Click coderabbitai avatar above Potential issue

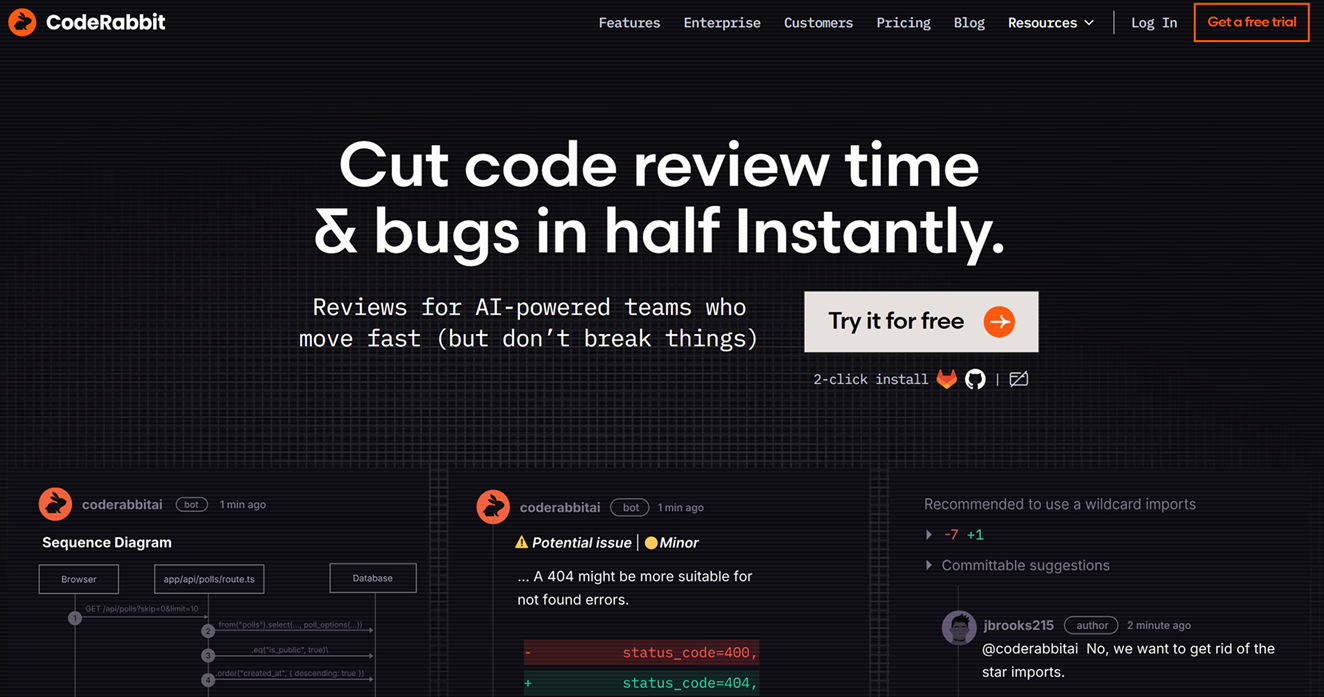point(493,507)
